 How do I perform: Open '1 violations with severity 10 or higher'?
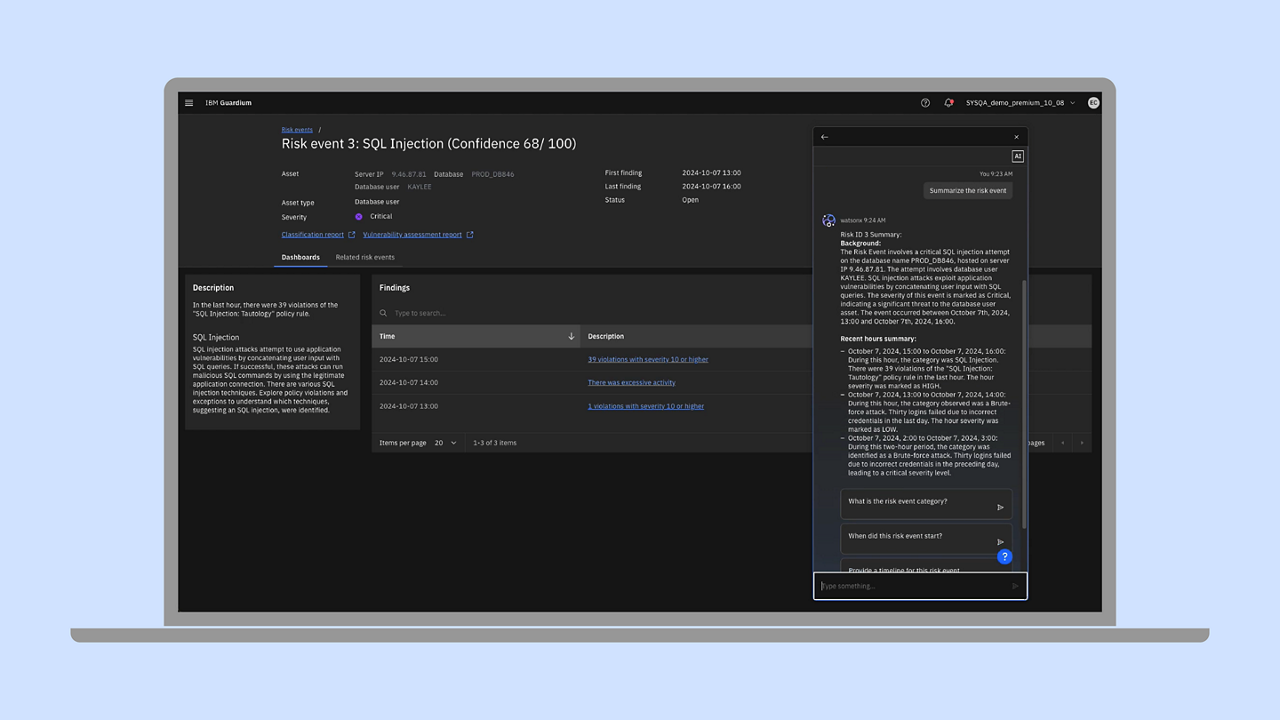pos(646,406)
